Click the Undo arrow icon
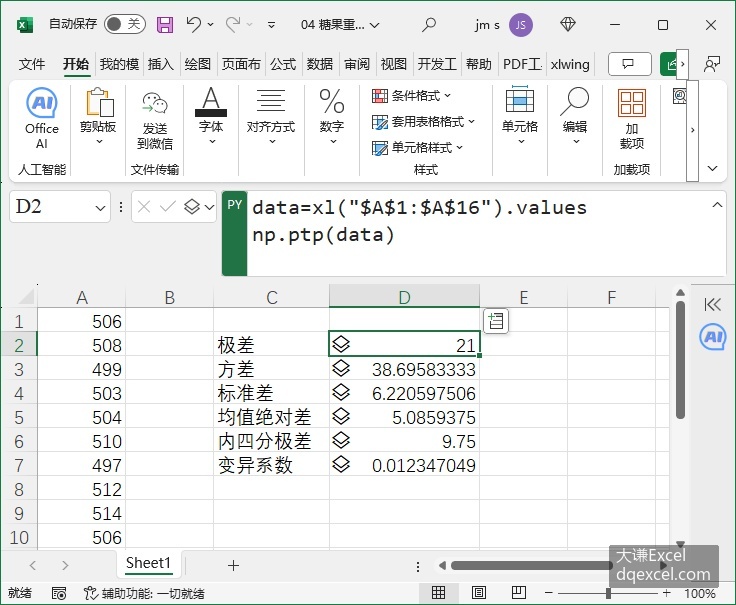The height and width of the screenshot is (605, 736). pyautogui.click(x=193, y=24)
